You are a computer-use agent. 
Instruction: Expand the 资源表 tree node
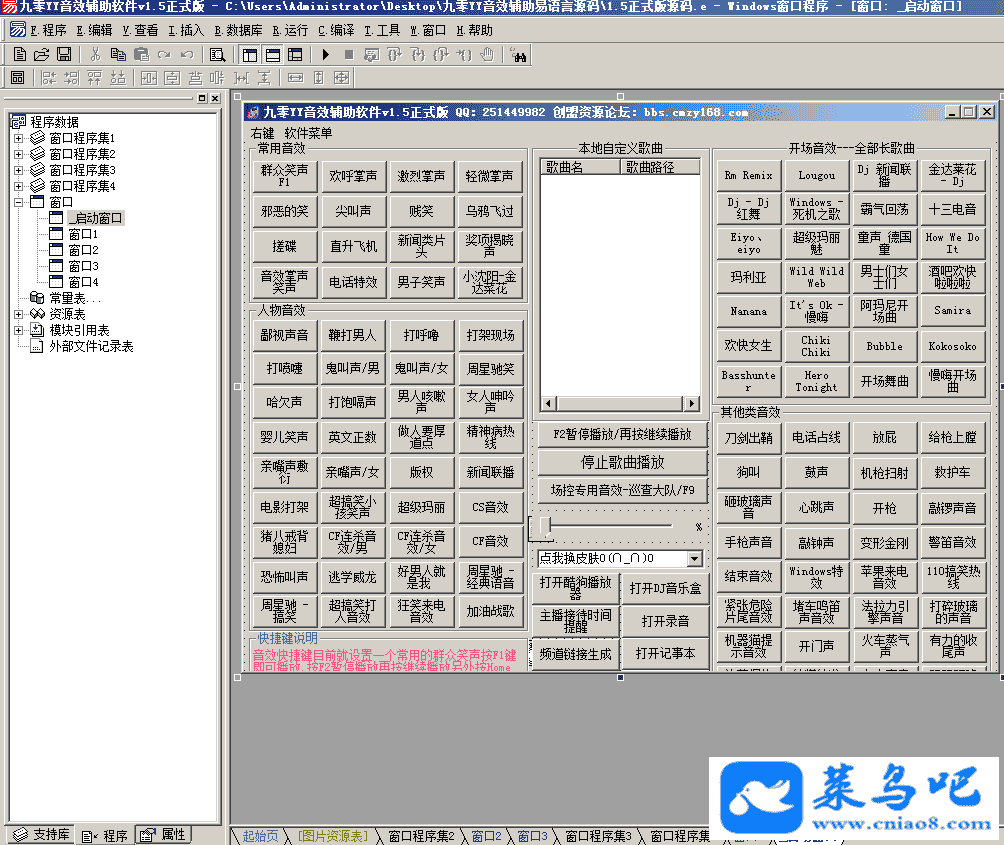pos(18,314)
